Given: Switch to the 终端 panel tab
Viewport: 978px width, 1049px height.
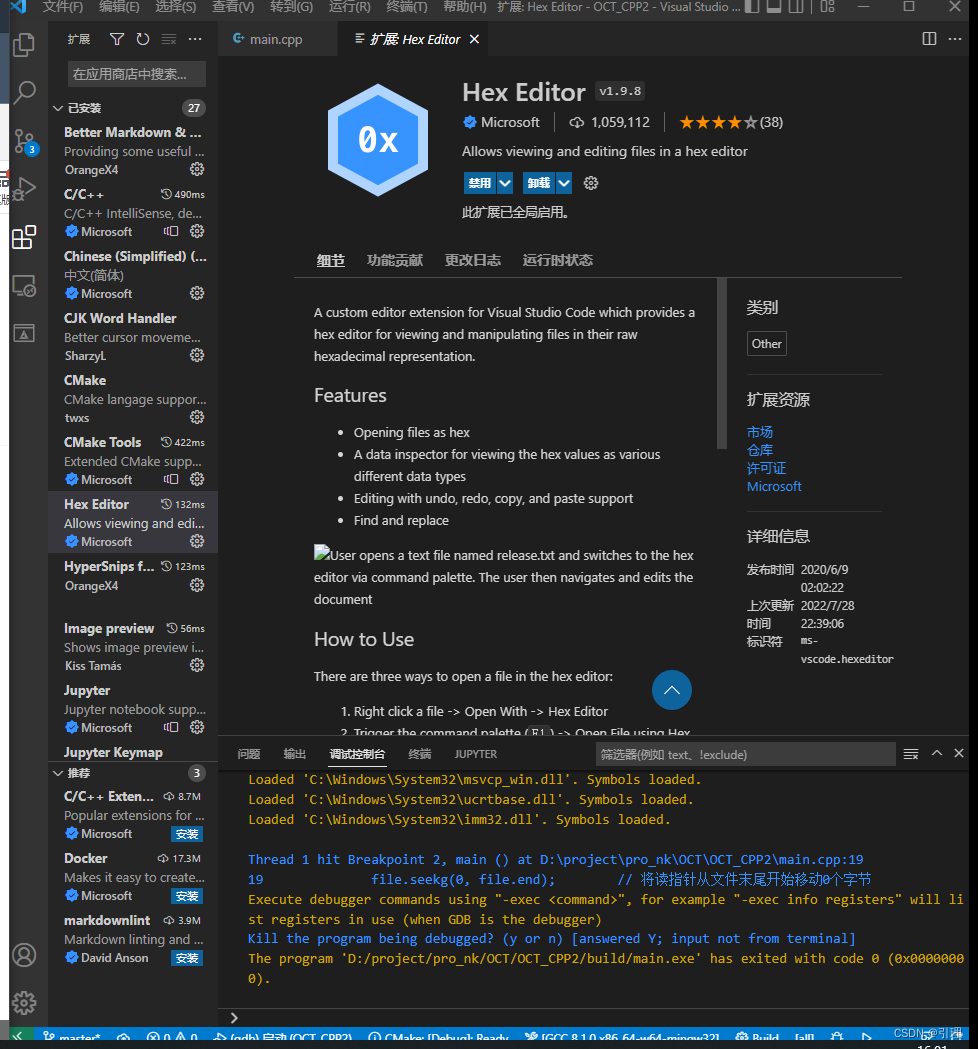Looking at the screenshot, I should pos(418,754).
